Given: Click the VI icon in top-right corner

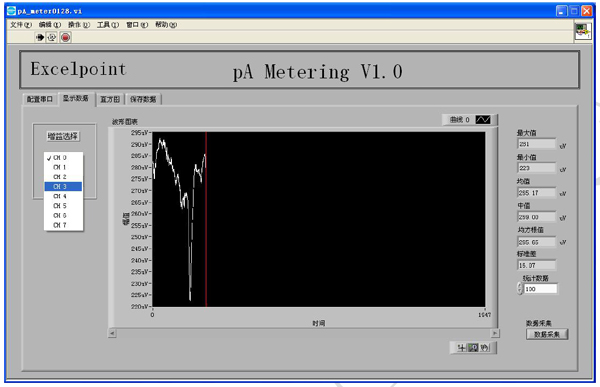Looking at the screenshot, I should point(582,31).
